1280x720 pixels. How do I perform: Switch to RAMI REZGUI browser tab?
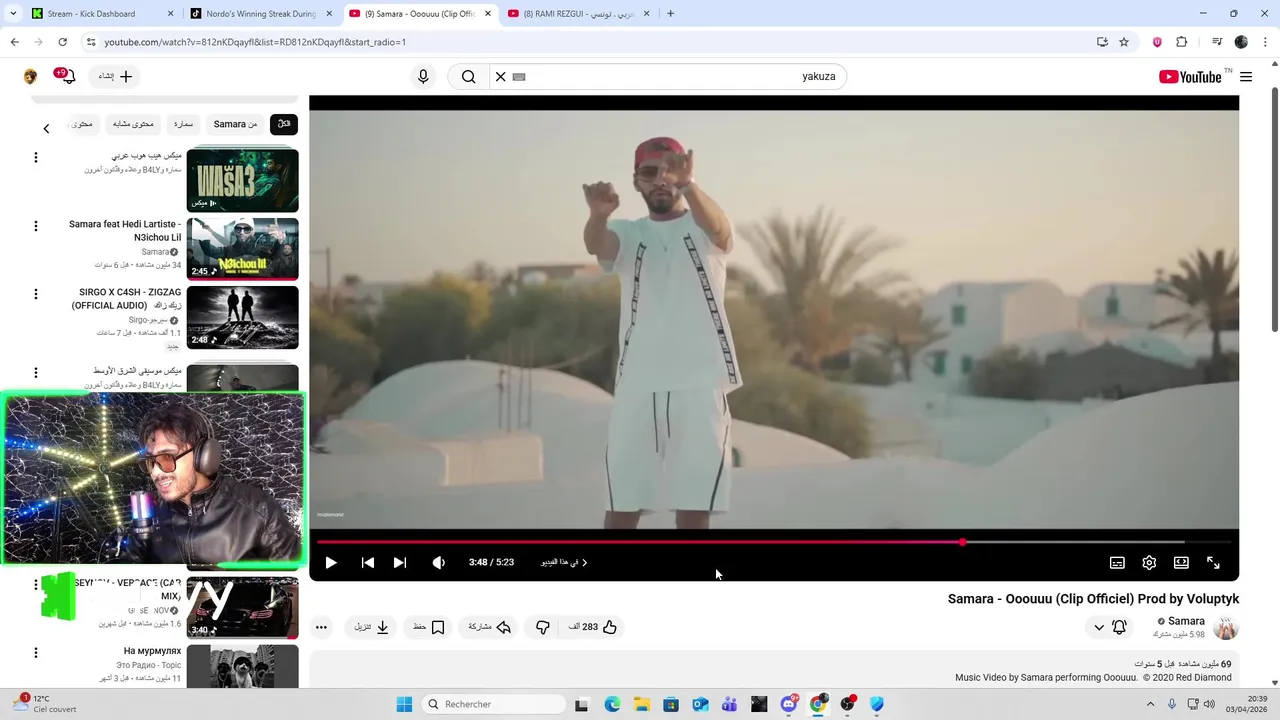coord(578,14)
